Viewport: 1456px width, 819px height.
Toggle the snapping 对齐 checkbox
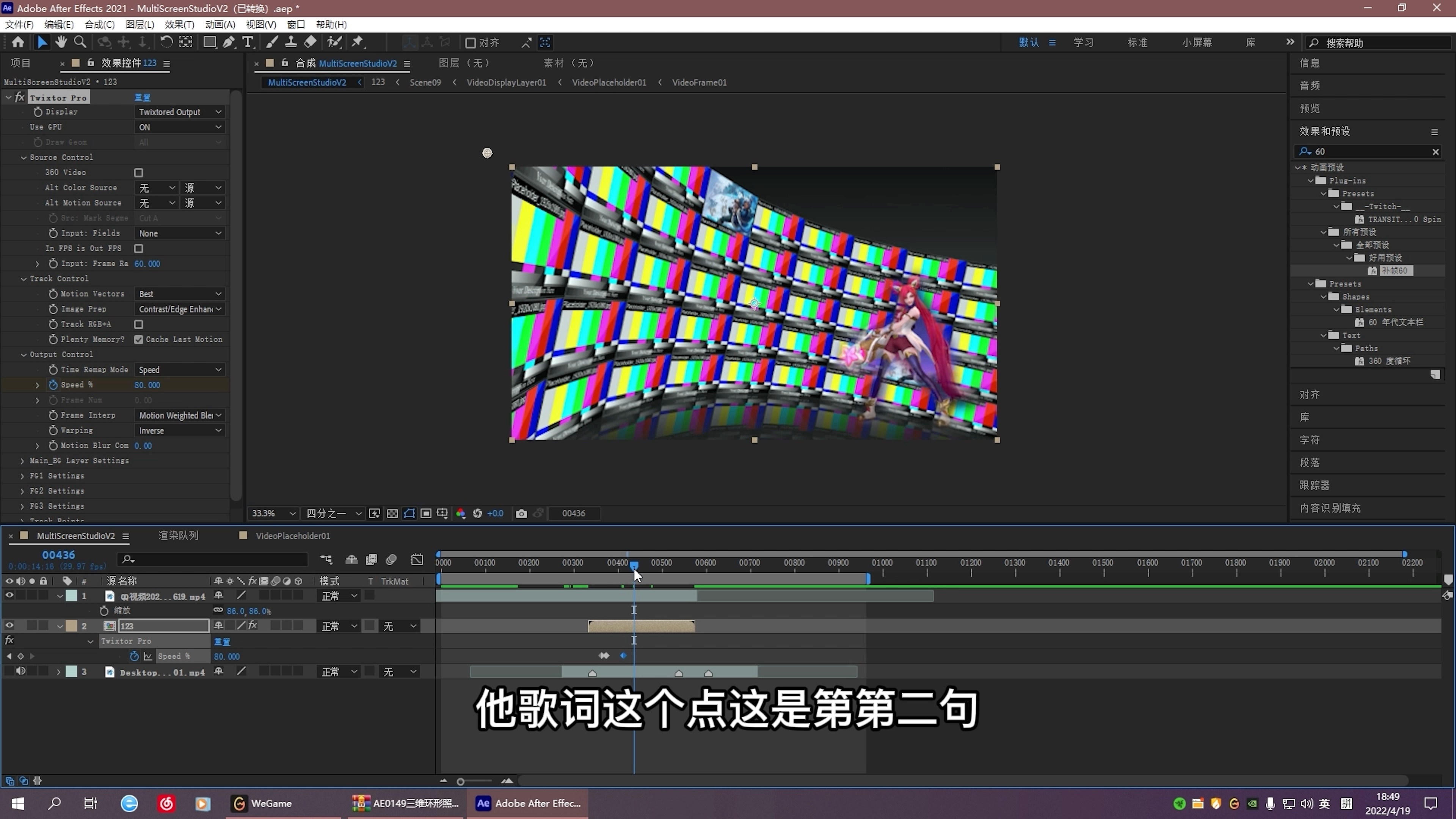point(470,42)
